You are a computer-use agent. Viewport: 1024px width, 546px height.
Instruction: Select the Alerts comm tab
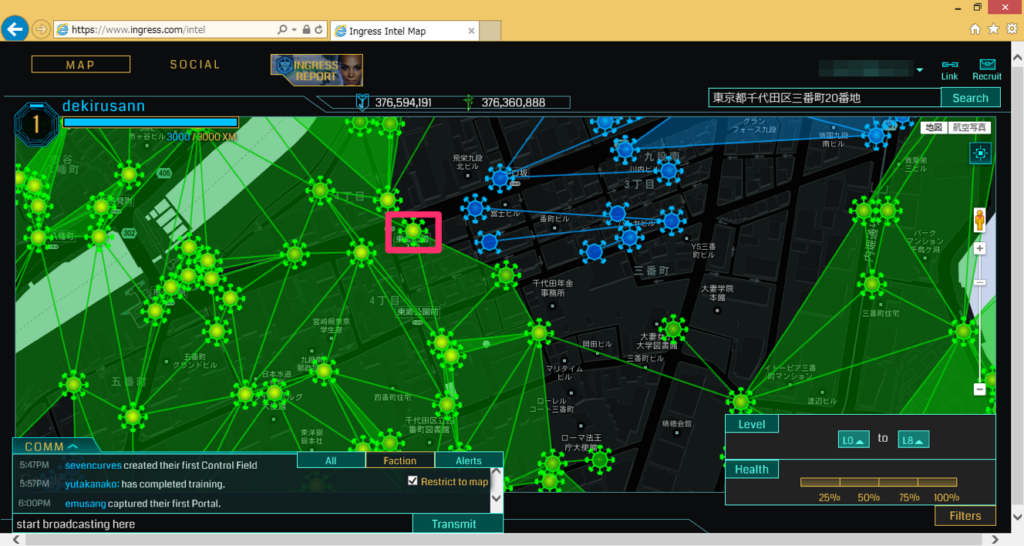pyautogui.click(x=468, y=460)
